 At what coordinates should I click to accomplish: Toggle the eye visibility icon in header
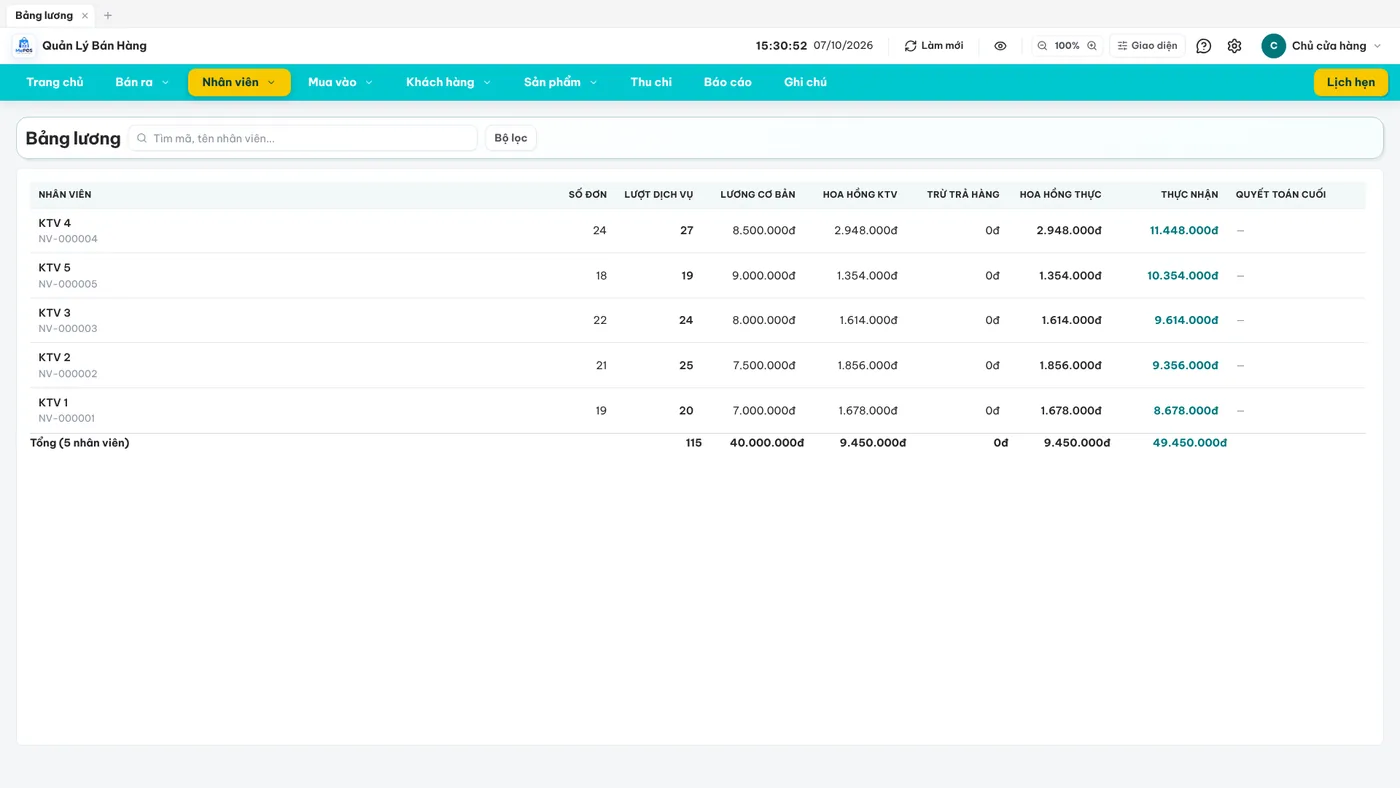[1000, 46]
